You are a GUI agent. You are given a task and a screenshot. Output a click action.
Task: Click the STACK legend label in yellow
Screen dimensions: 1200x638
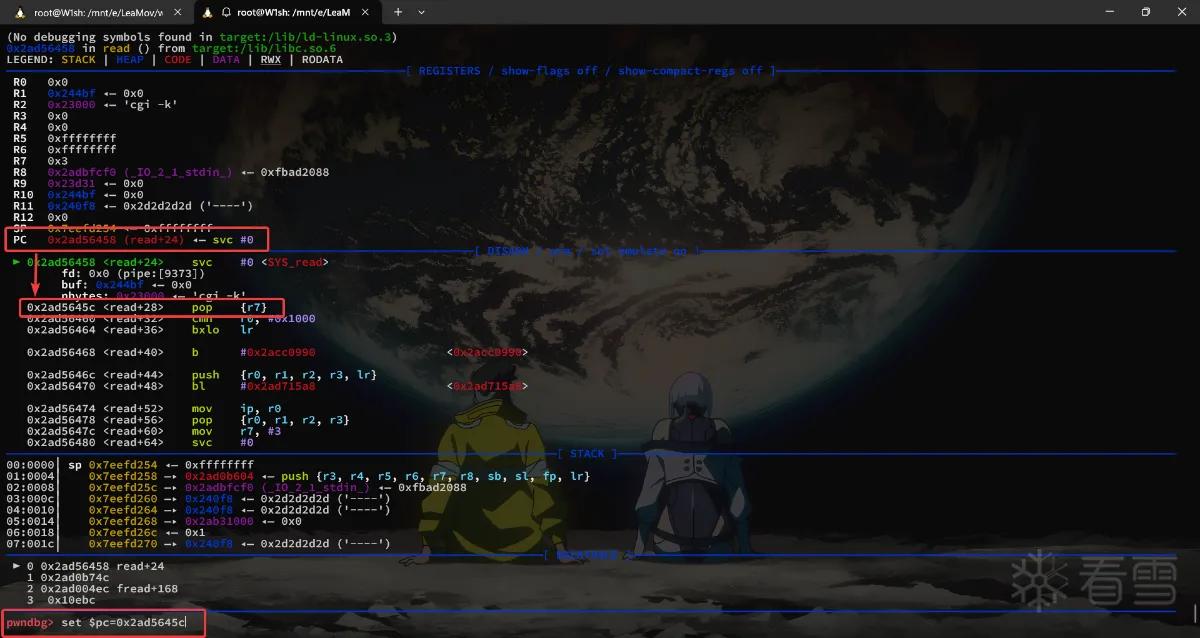click(x=78, y=59)
